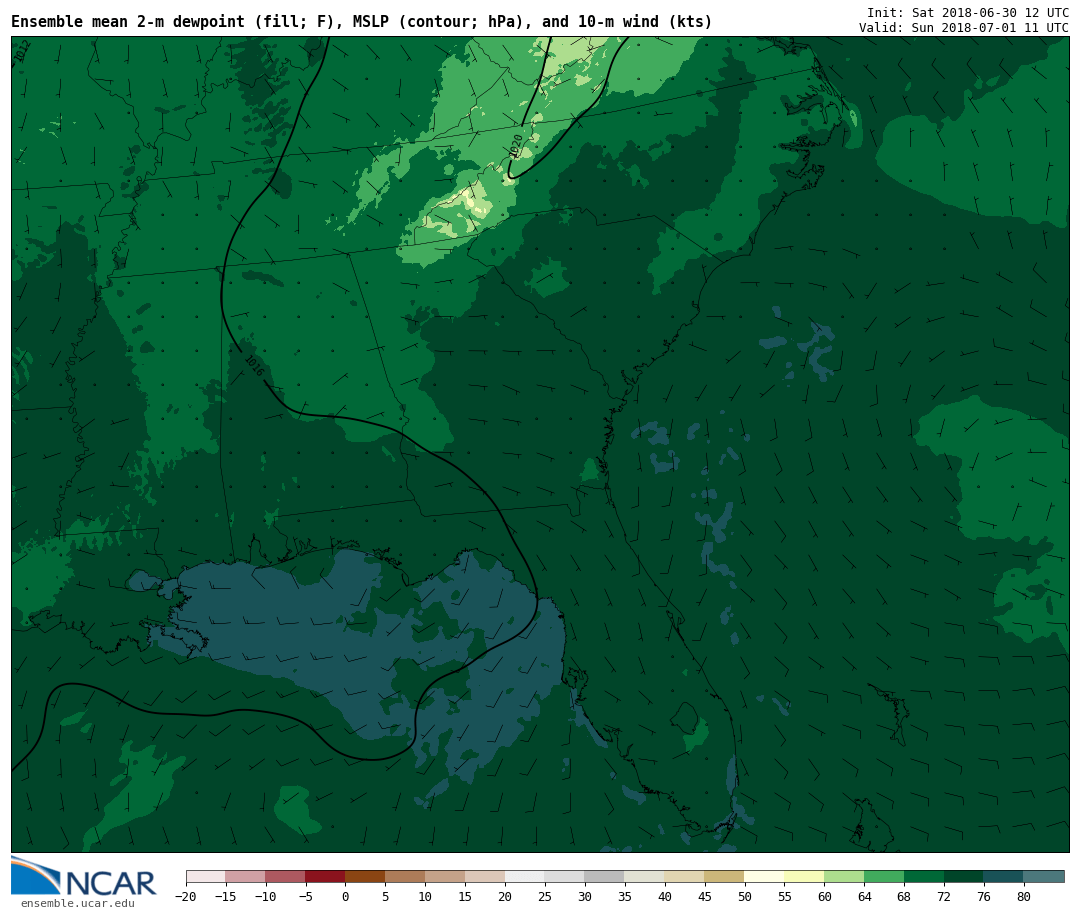The image size is (1080, 915).
Task: Click the 60 colorbar tick label
Action: 824,896
